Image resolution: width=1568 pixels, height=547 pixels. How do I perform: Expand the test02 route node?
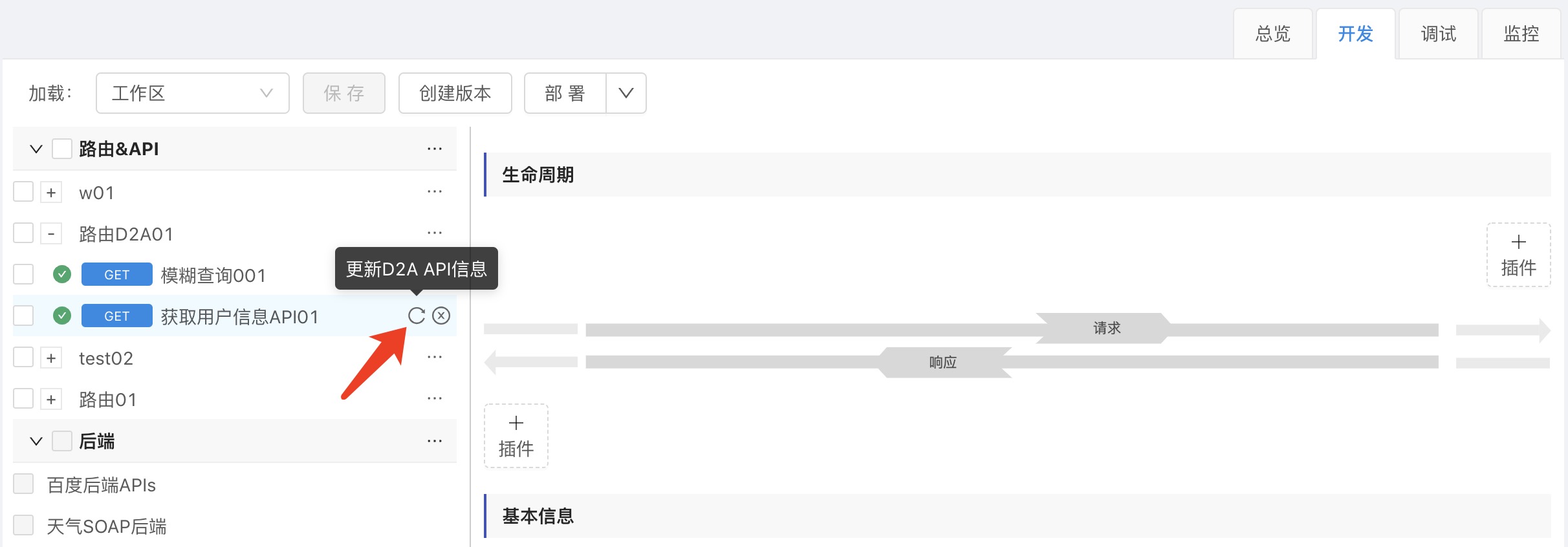(x=51, y=358)
